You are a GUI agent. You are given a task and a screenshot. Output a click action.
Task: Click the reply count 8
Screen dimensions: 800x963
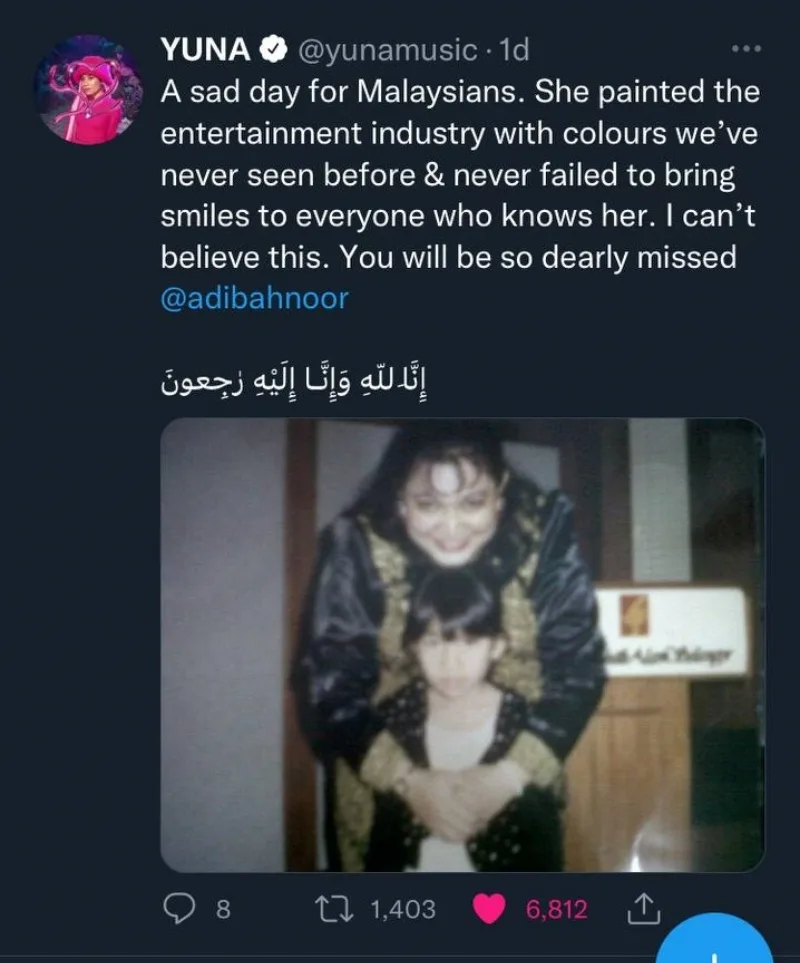click(x=223, y=910)
